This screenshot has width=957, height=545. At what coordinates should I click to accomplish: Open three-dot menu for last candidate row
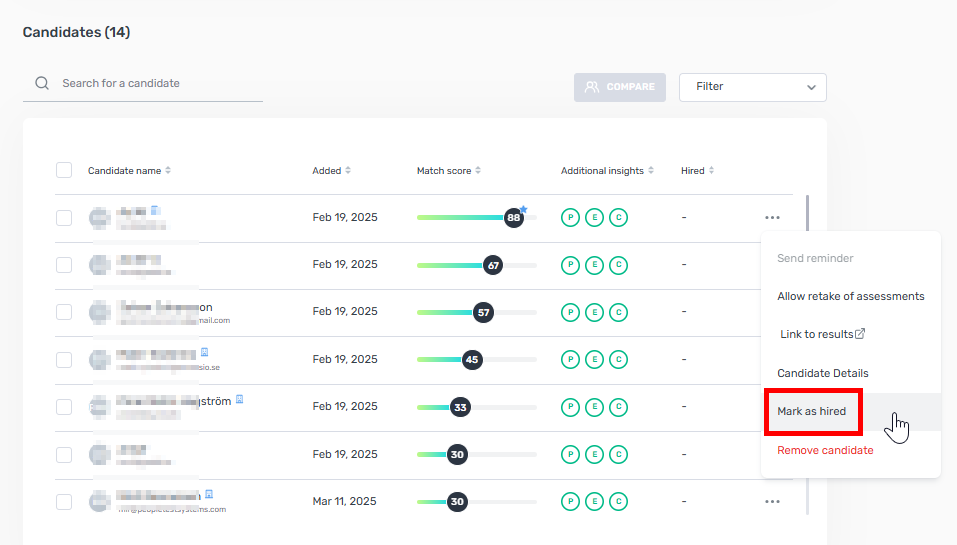coord(771,501)
